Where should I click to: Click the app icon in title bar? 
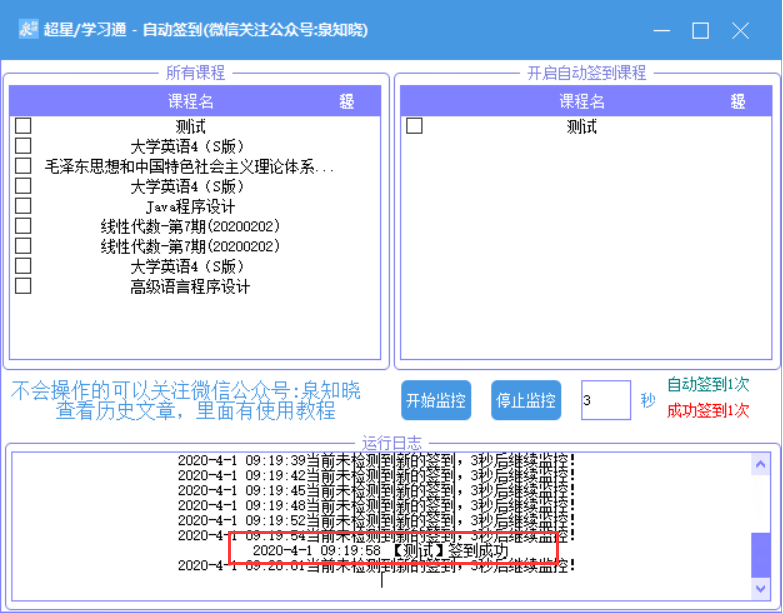click(x=28, y=30)
